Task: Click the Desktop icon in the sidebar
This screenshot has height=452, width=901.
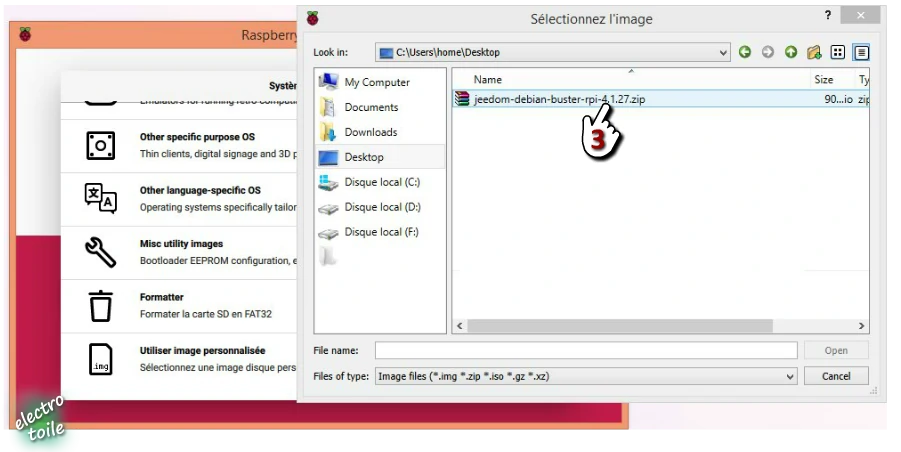Action: 328,157
